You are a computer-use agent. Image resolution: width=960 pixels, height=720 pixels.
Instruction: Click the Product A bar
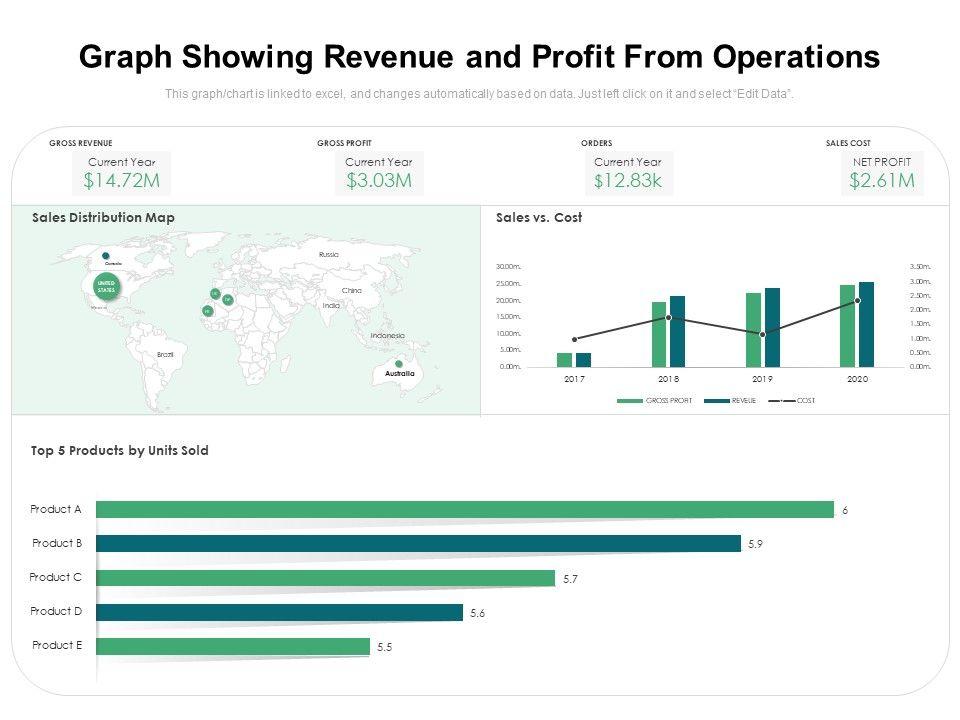tap(464, 510)
